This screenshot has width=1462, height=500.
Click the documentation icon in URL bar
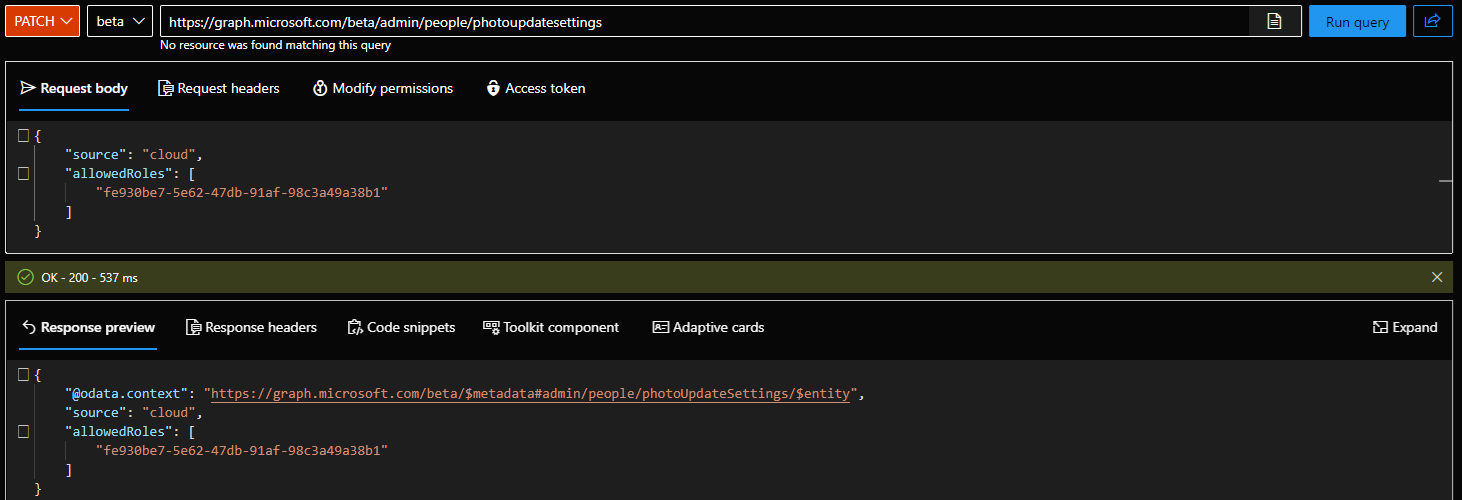pyautogui.click(x=1274, y=21)
